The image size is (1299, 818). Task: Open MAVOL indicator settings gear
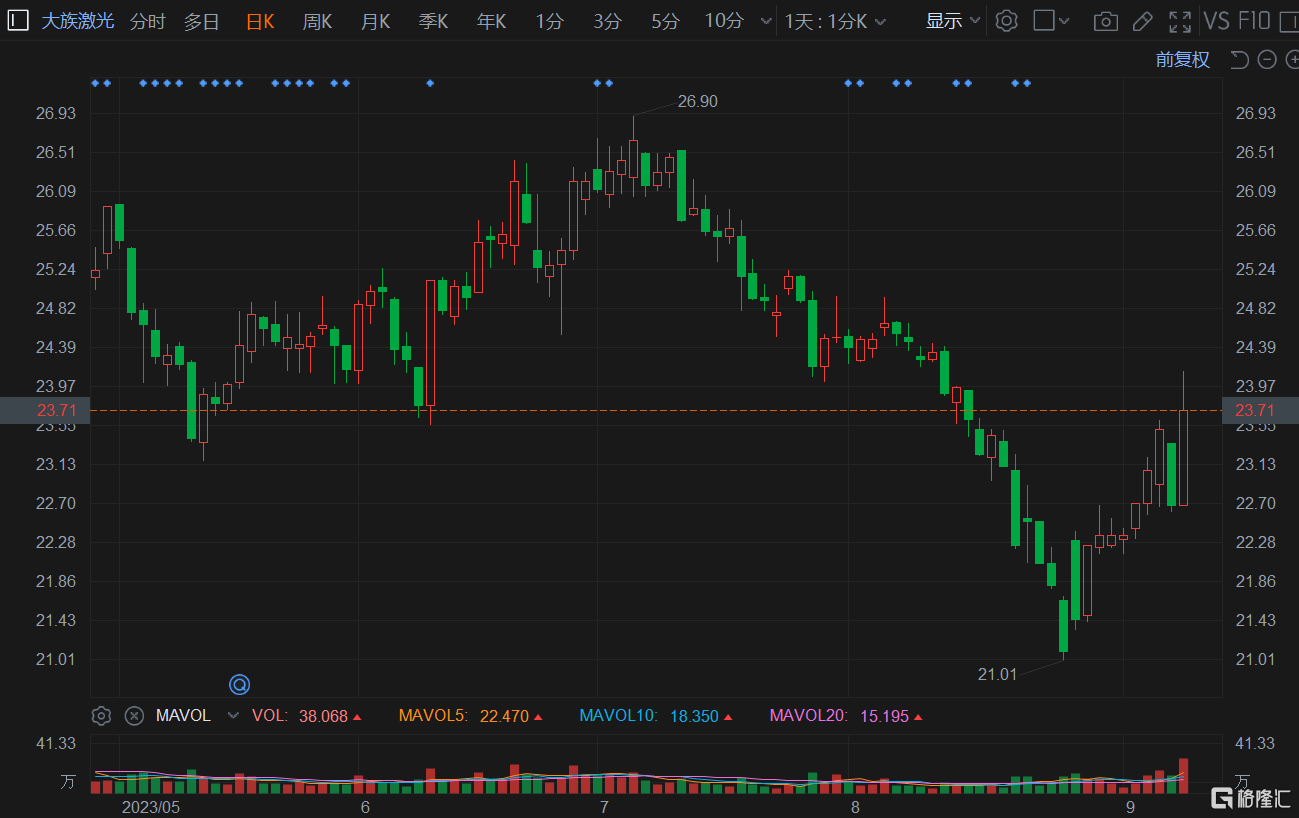pos(101,716)
